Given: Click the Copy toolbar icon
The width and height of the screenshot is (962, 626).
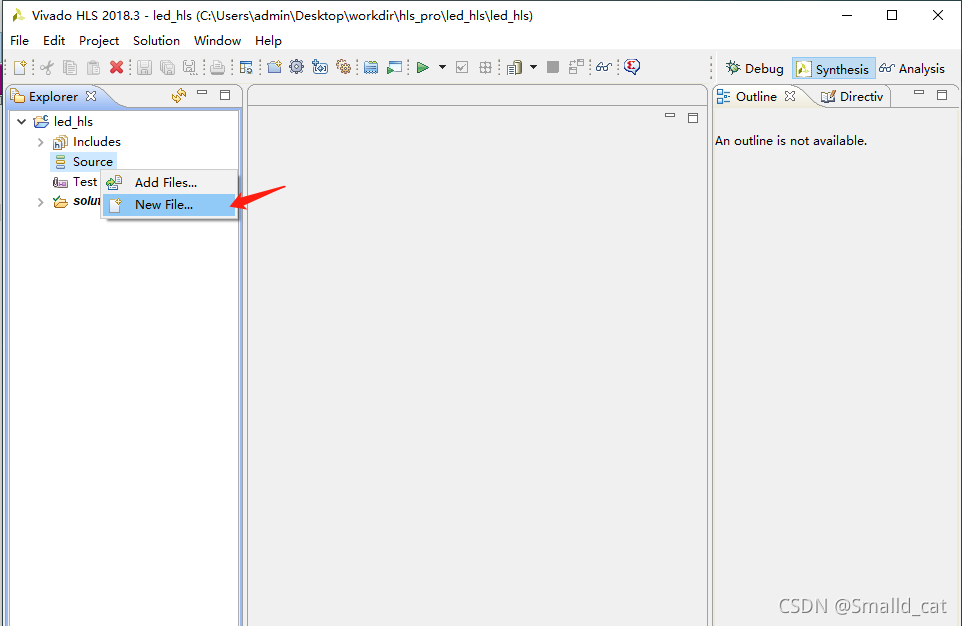Looking at the screenshot, I should [x=70, y=67].
